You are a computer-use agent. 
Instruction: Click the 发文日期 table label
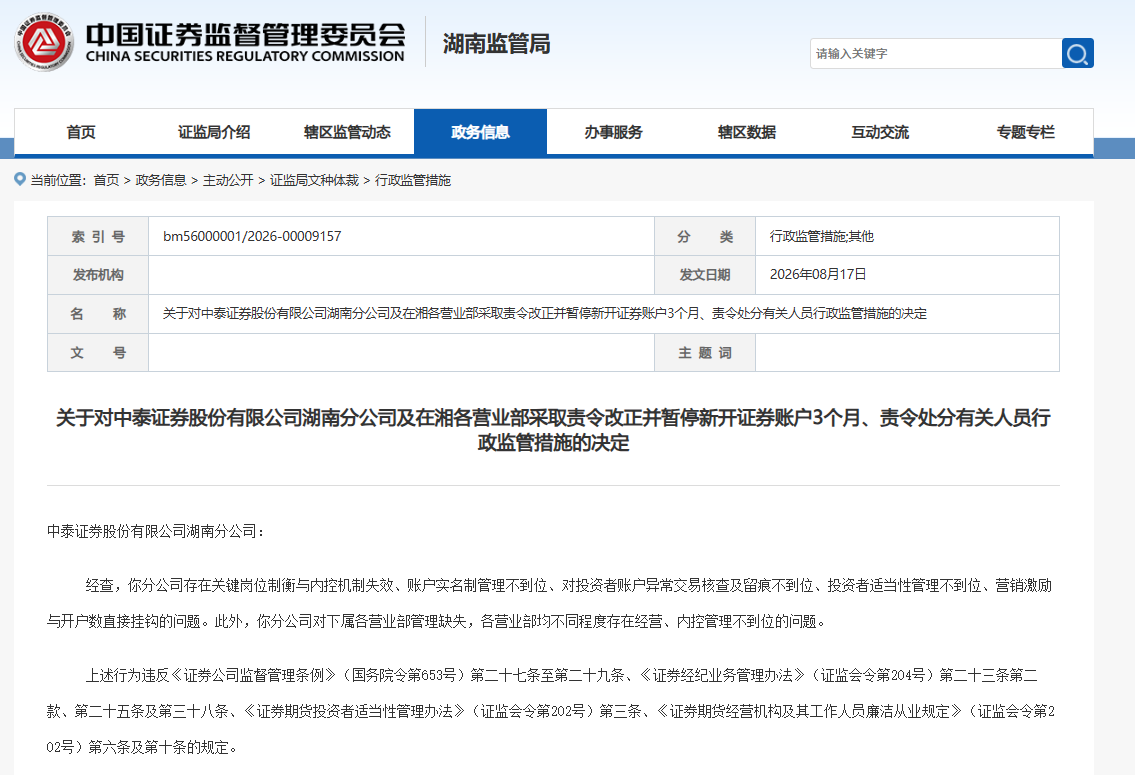704,275
